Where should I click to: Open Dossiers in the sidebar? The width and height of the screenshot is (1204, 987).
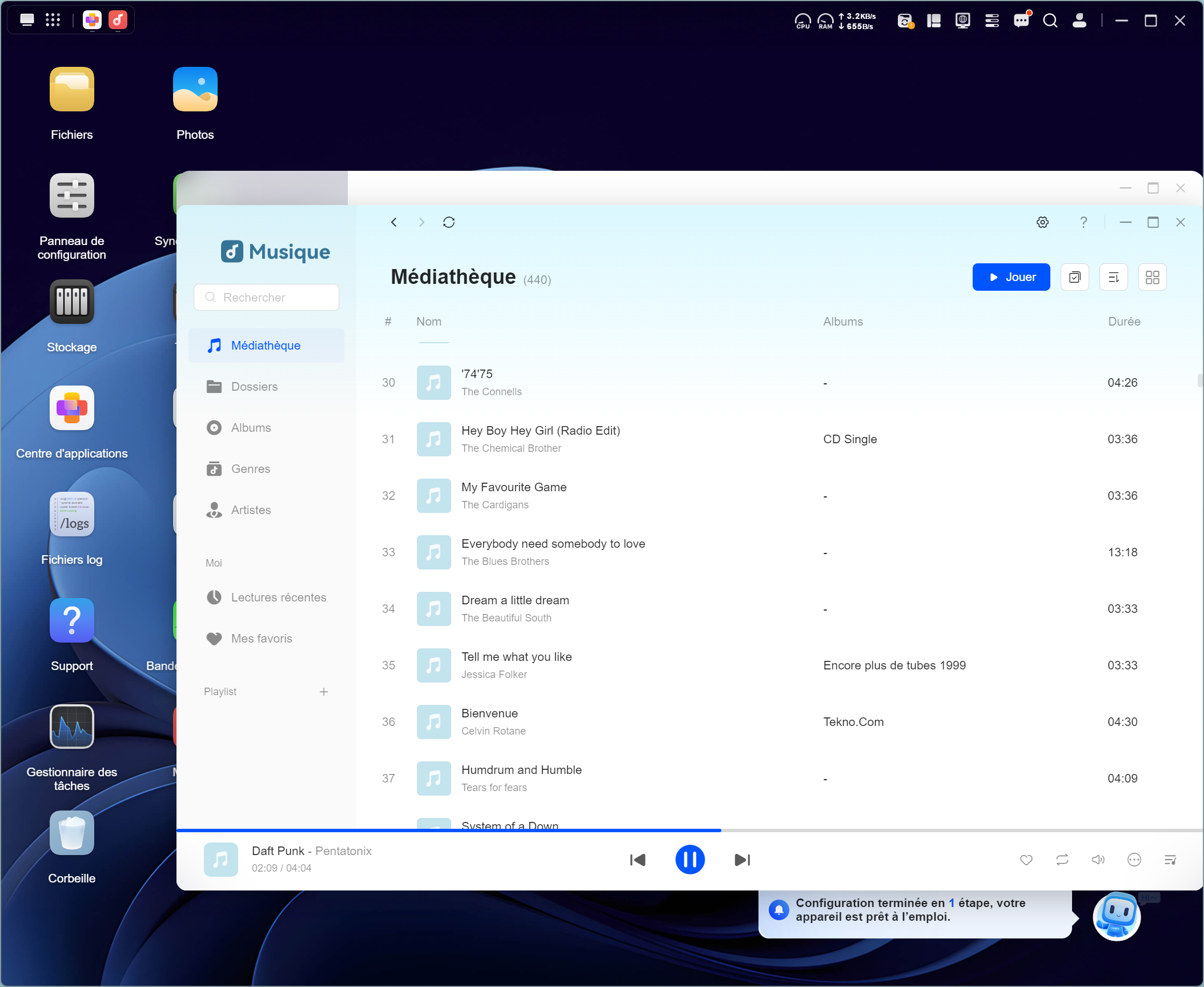click(x=267, y=387)
